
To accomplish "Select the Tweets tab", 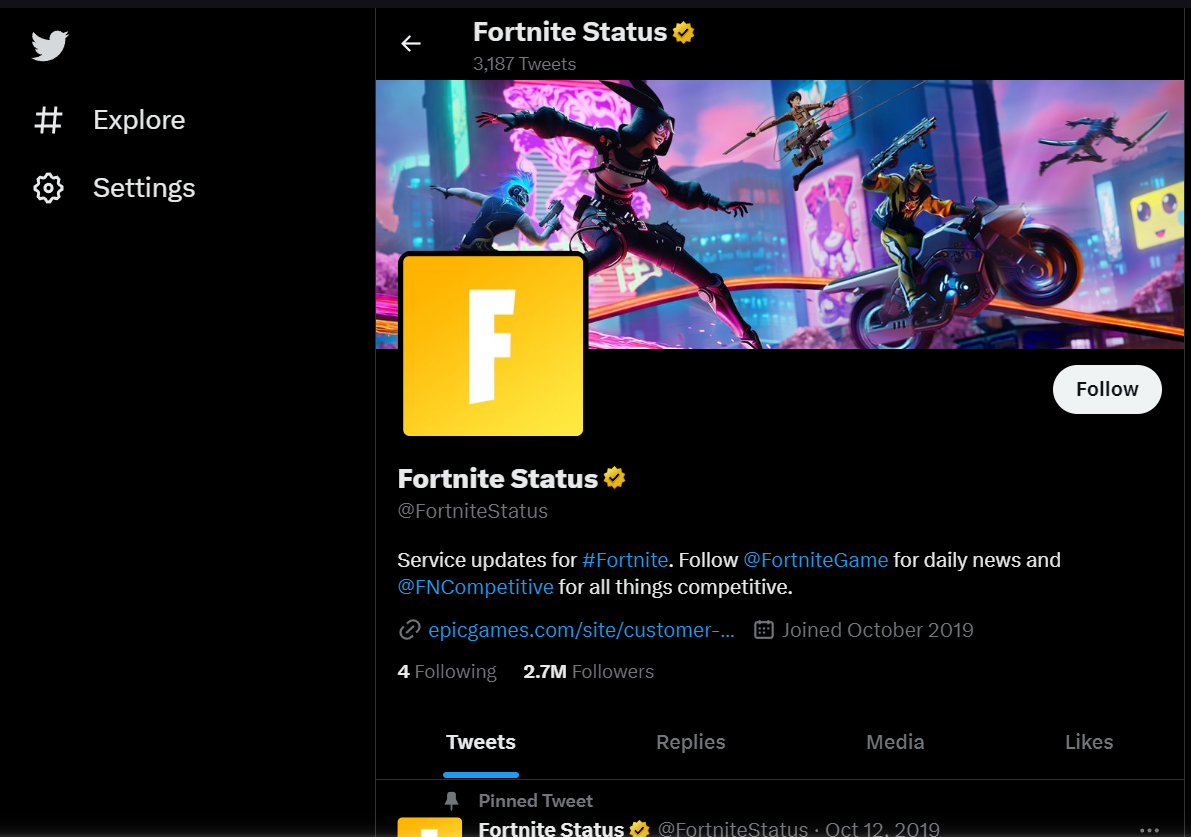I will 480,742.
